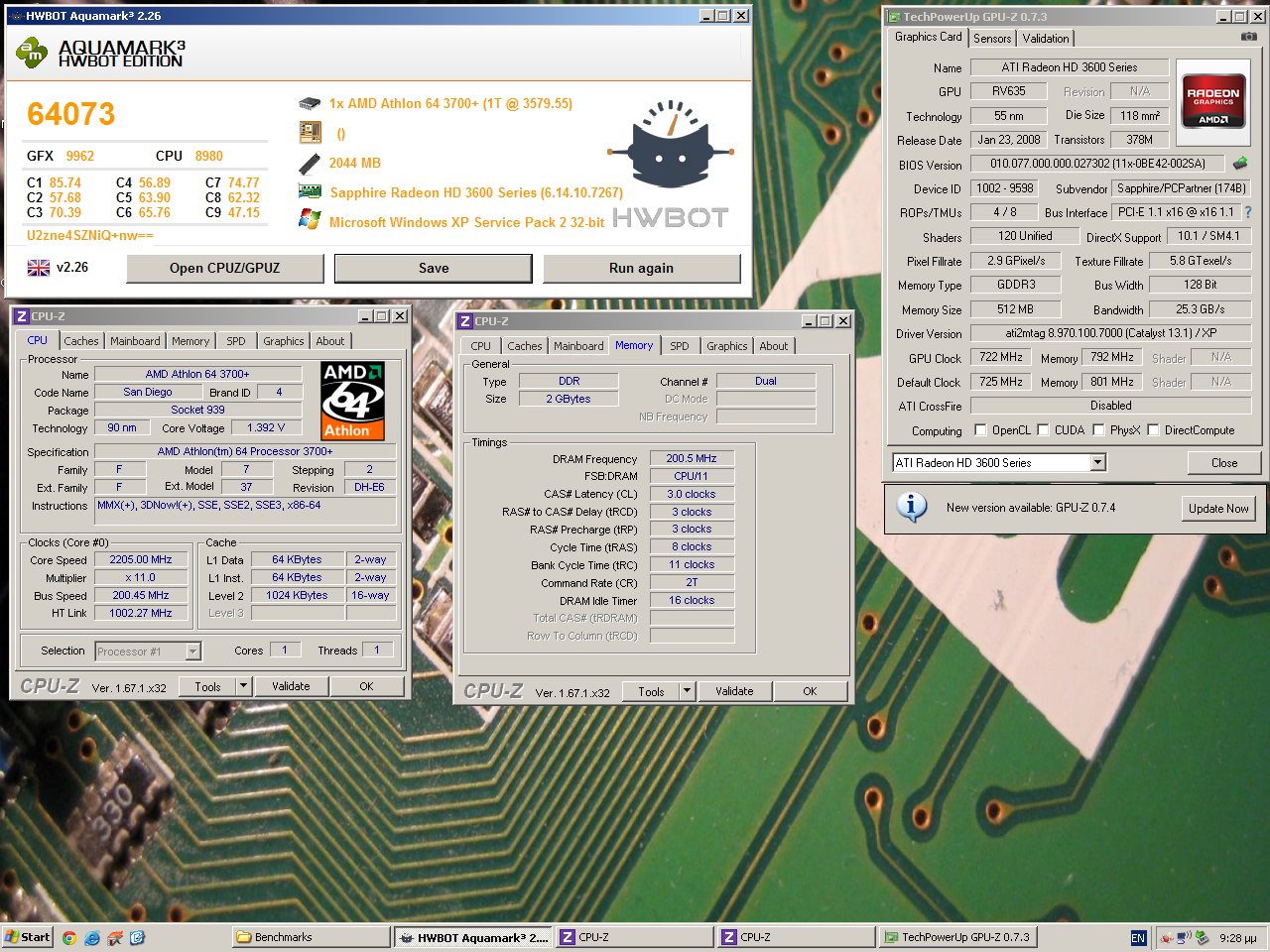The height and width of the screenshot is (952, 1270).
Task: Click the Start button
Action: point(28,937)
